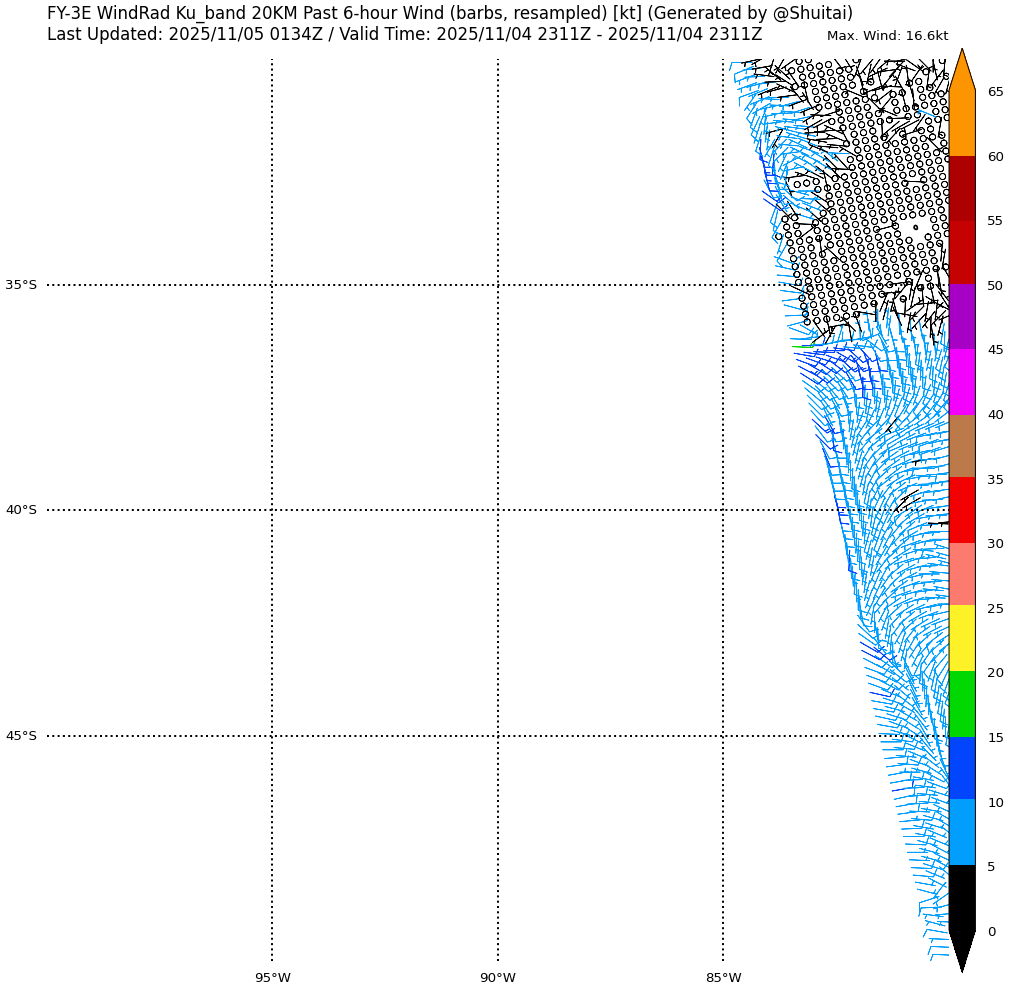This screenshot has width=1009, height=989.
Task: Click the 85°W longitude label
Action: pos(723,978)
